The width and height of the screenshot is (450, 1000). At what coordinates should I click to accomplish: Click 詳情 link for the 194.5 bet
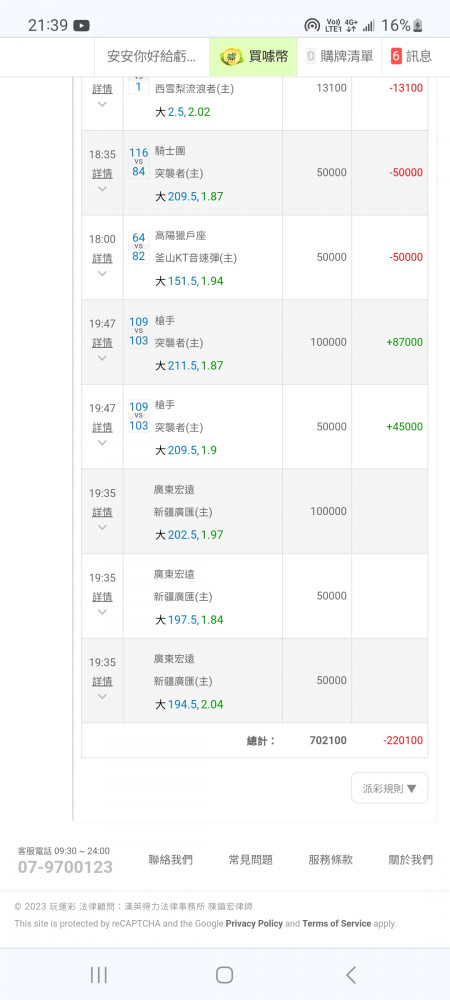(102, 681)
